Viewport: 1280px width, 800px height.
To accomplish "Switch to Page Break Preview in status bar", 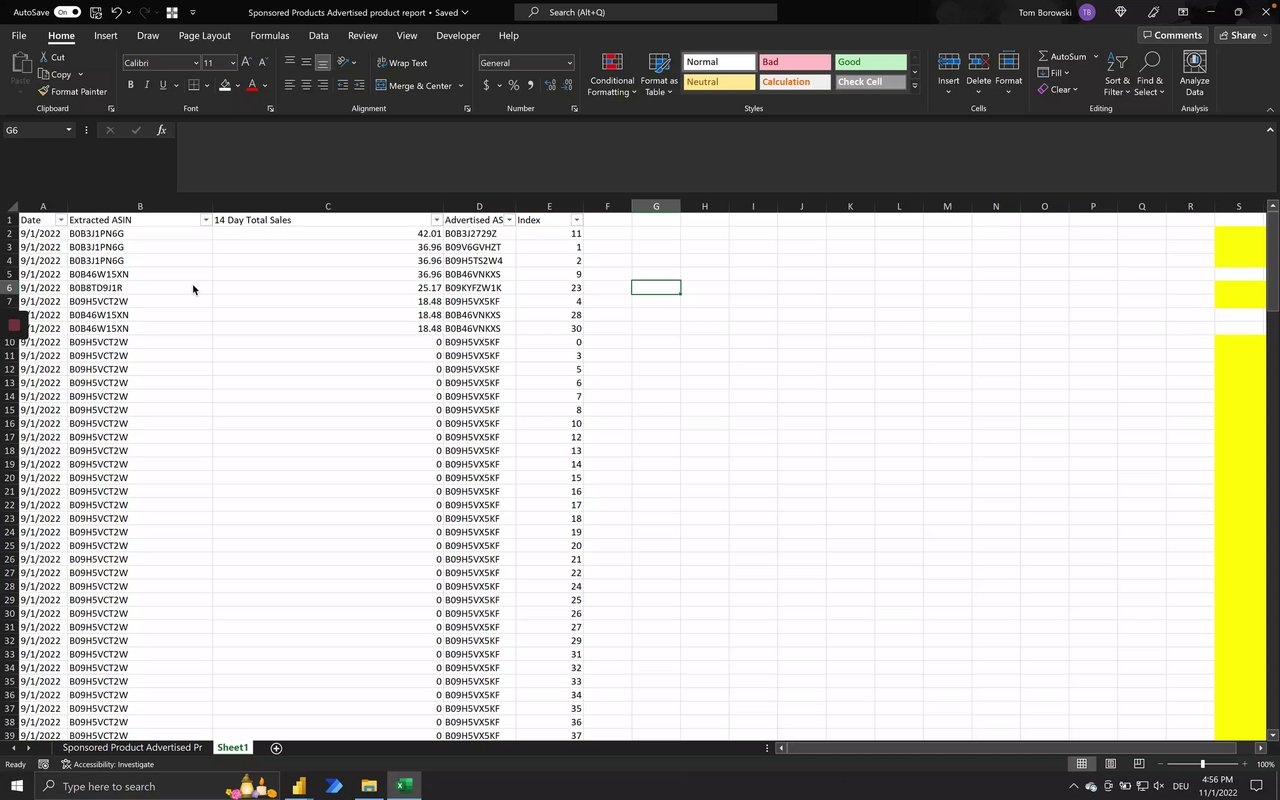I will (x=1139, y=764).
